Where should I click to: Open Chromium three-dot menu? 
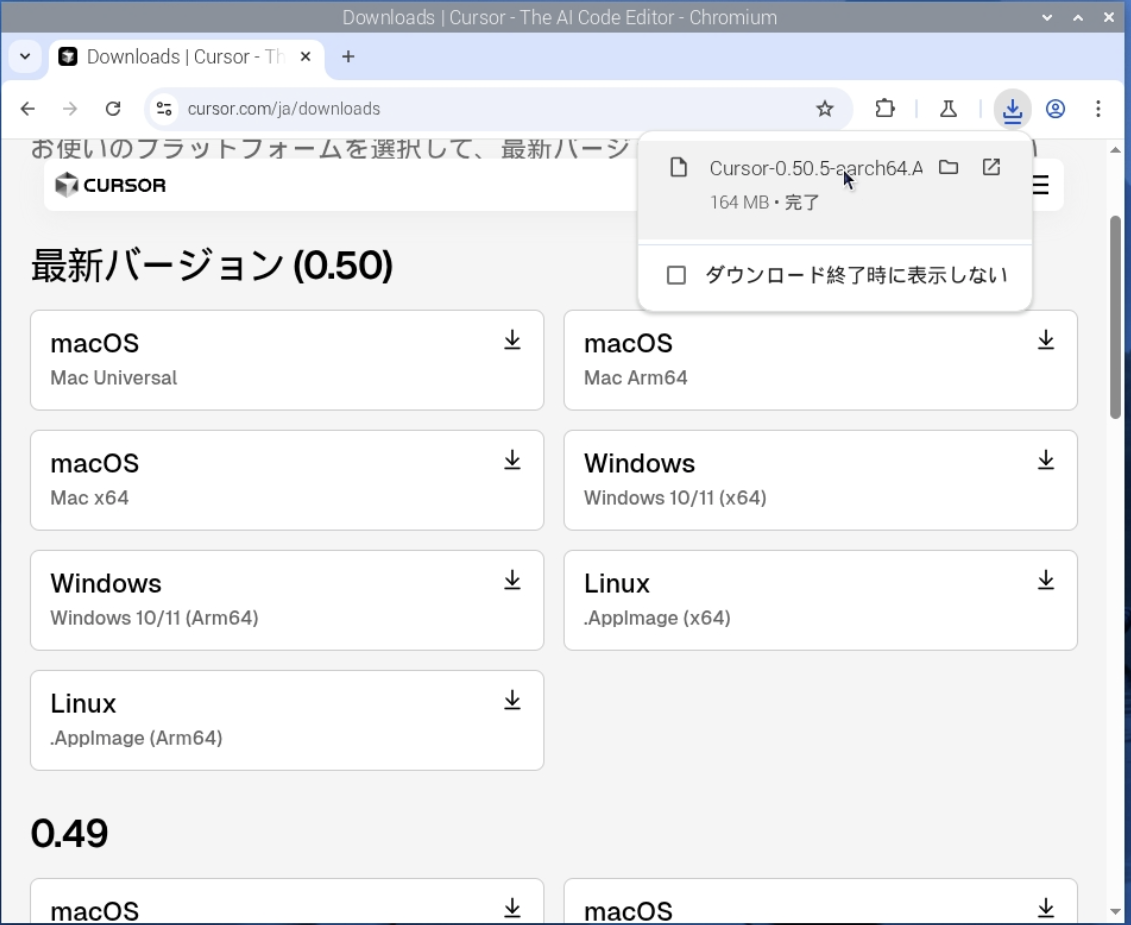tap(1098, 109)
